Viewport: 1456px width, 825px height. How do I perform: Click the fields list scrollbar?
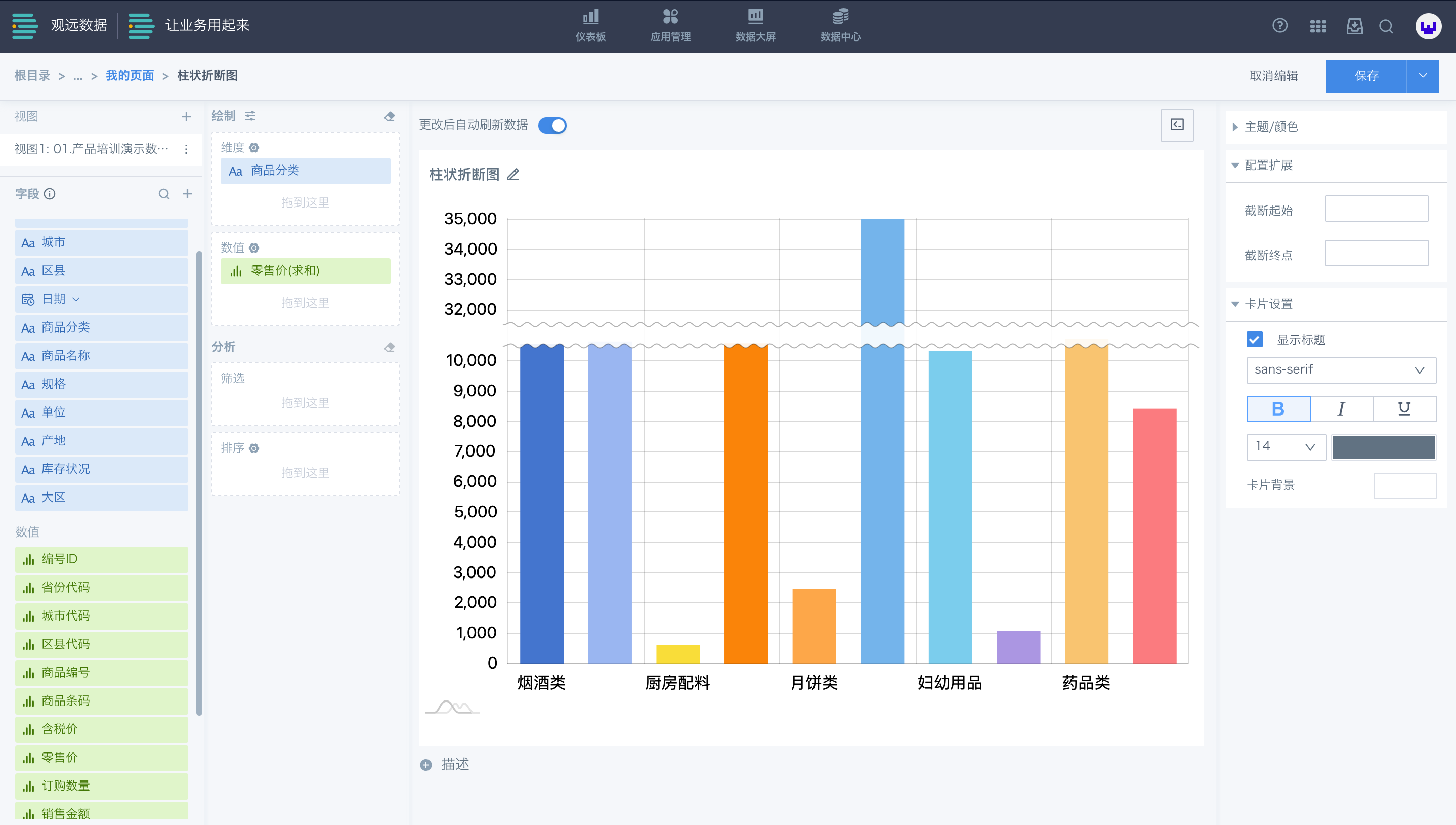(x=199, y=483)
